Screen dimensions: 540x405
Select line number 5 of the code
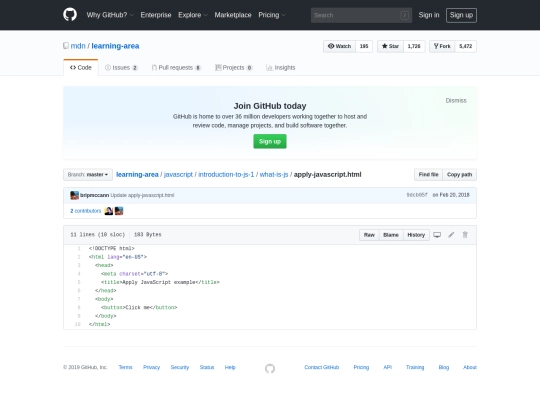[x=79, y=282]
